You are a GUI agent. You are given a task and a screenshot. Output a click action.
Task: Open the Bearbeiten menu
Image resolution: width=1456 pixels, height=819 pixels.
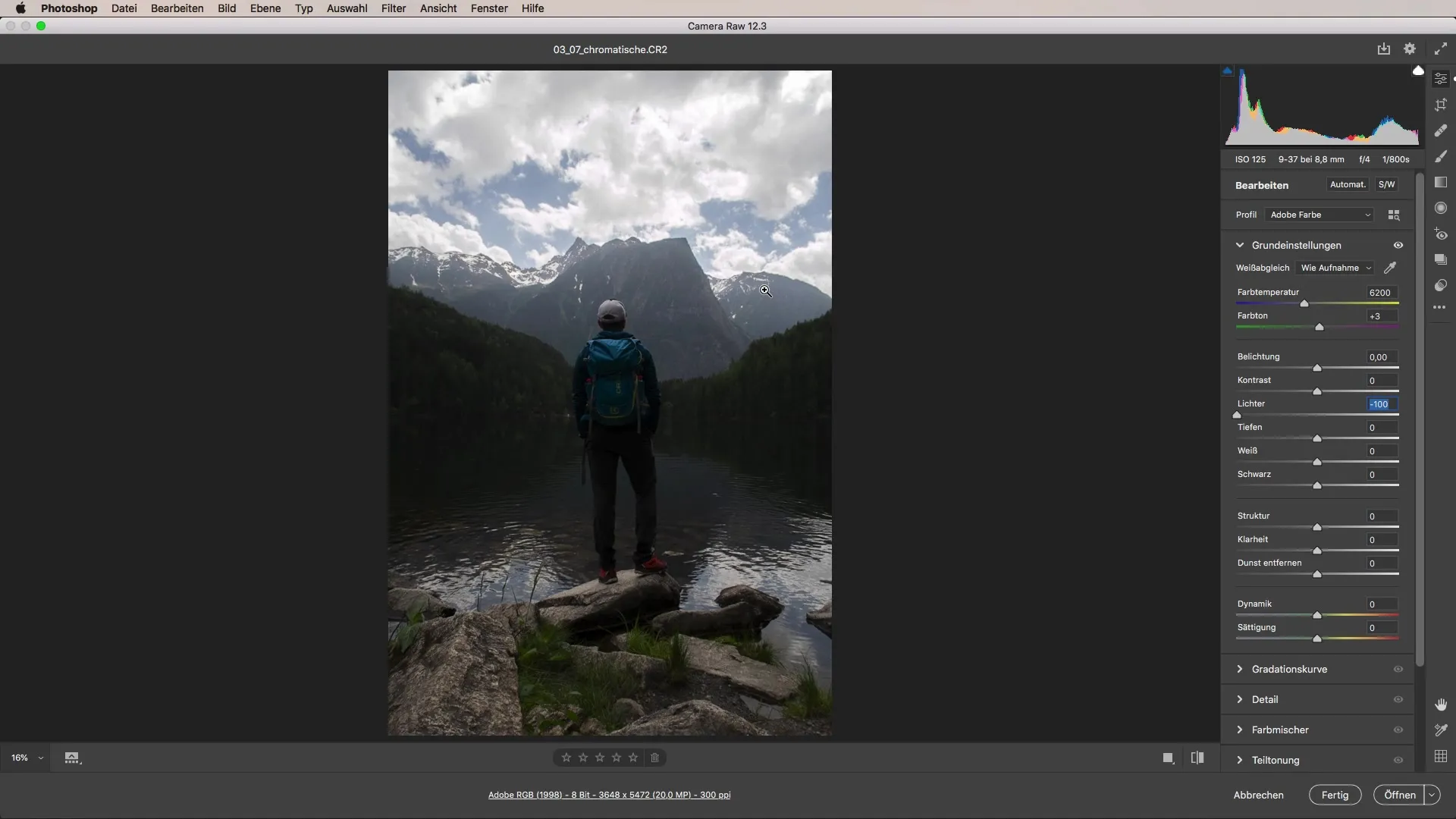(177, 8)
